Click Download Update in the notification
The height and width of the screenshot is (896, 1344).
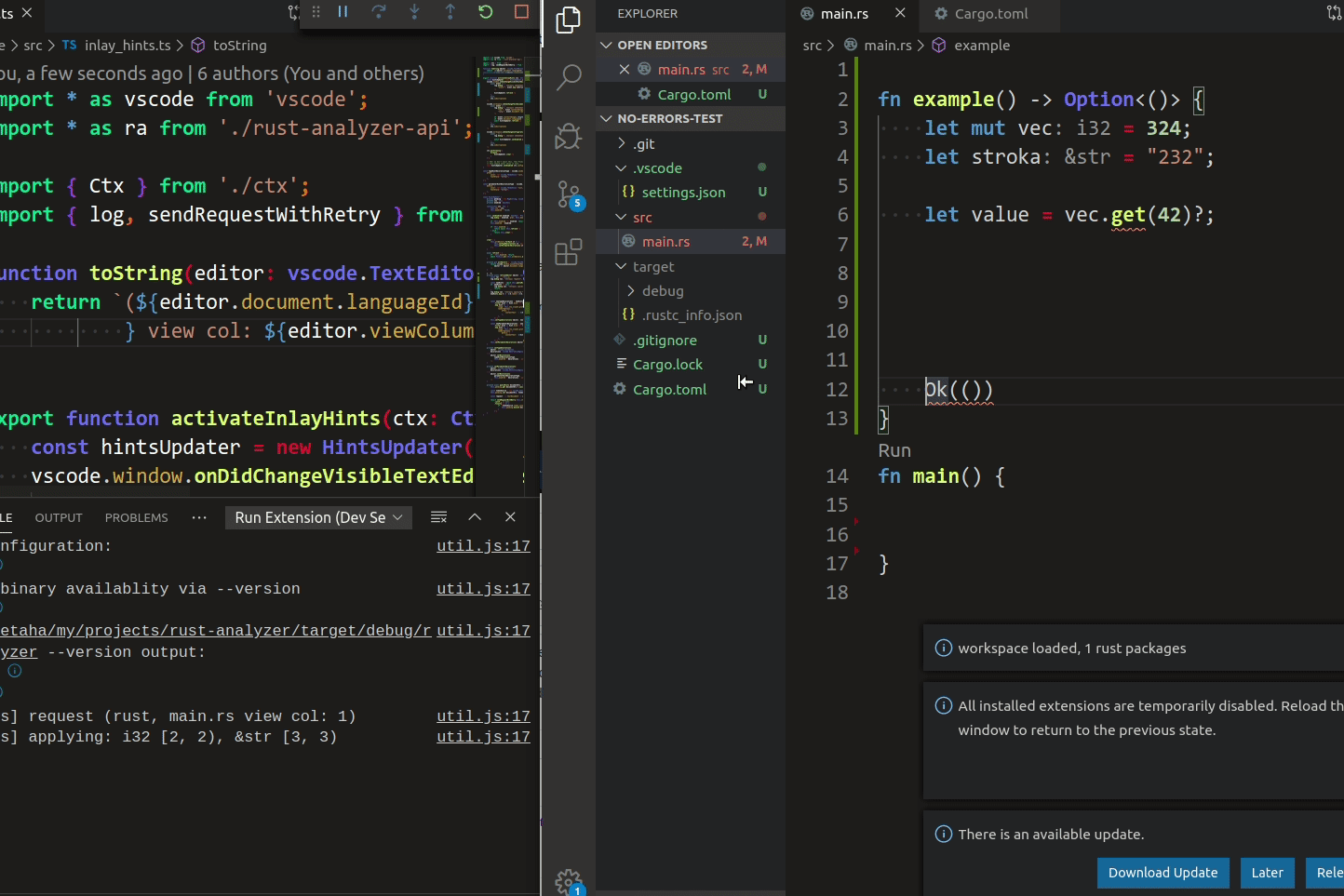[1163, 873]
